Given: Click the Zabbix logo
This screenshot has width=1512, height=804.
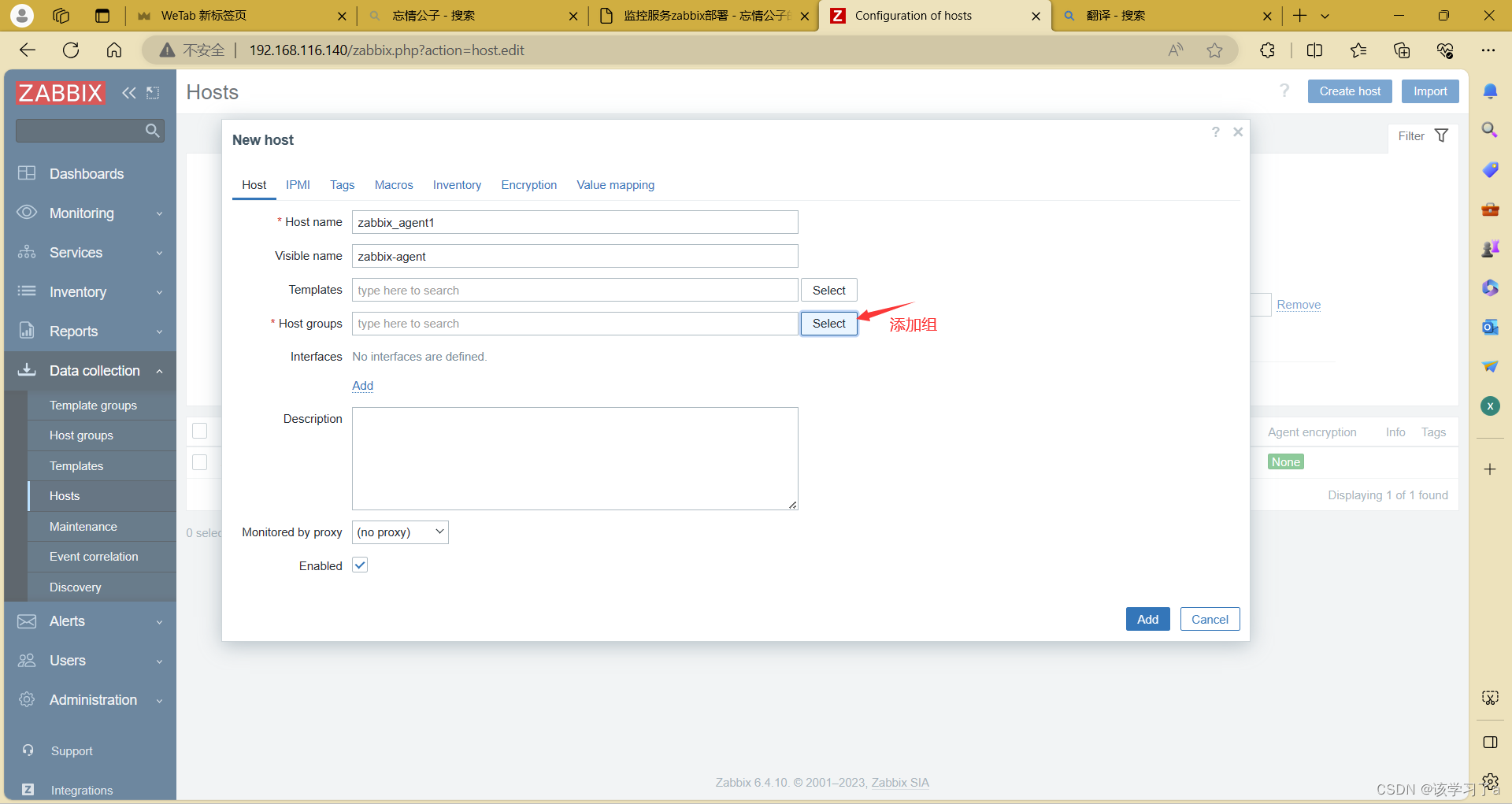Looking at the screenshot, I should (x=60, y=93).
